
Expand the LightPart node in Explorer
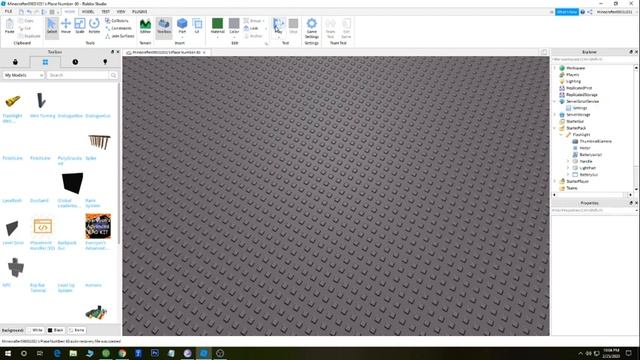pyautogui.click(x=568, y=168)
